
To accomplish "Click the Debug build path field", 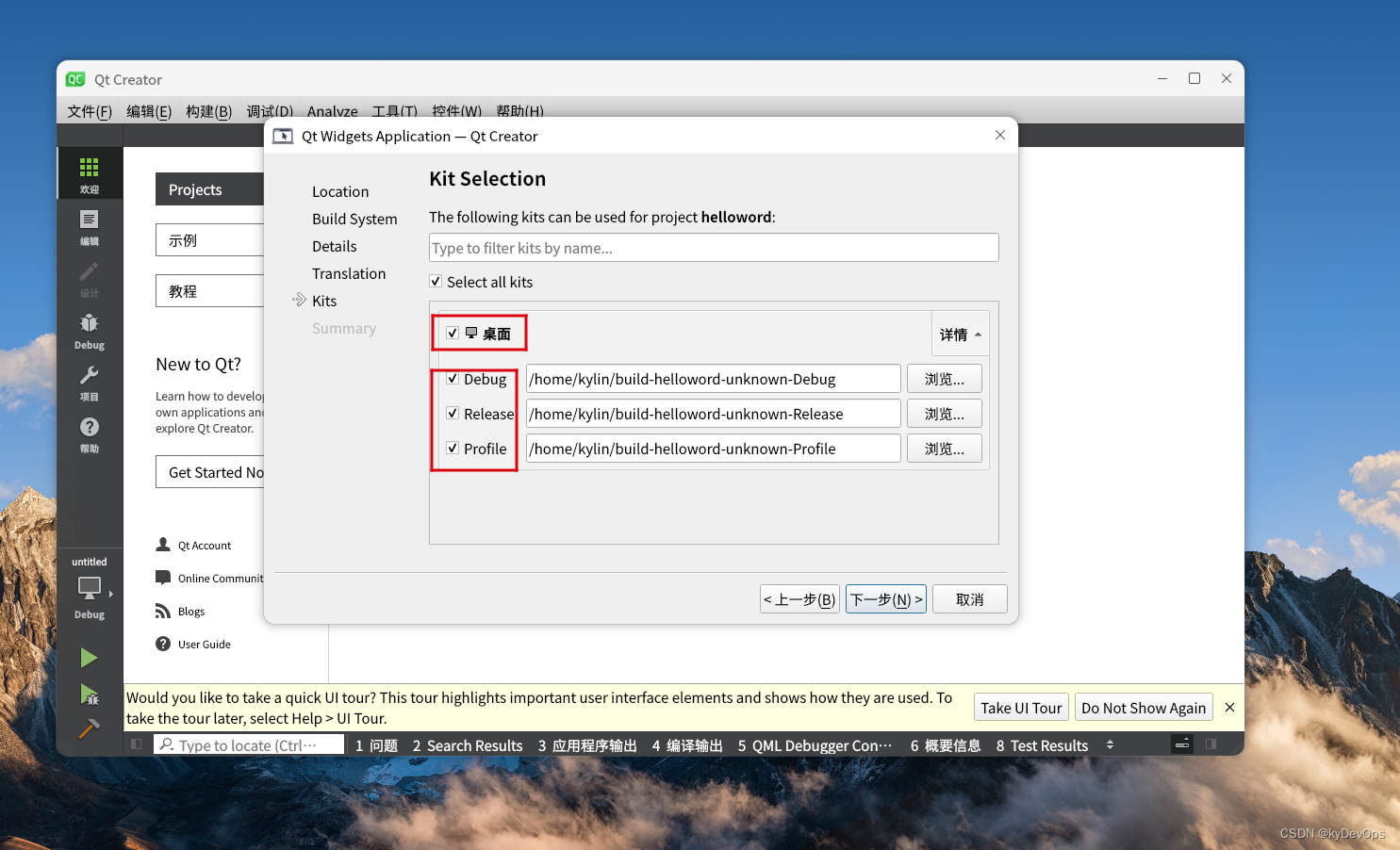I will coord(713,378).
